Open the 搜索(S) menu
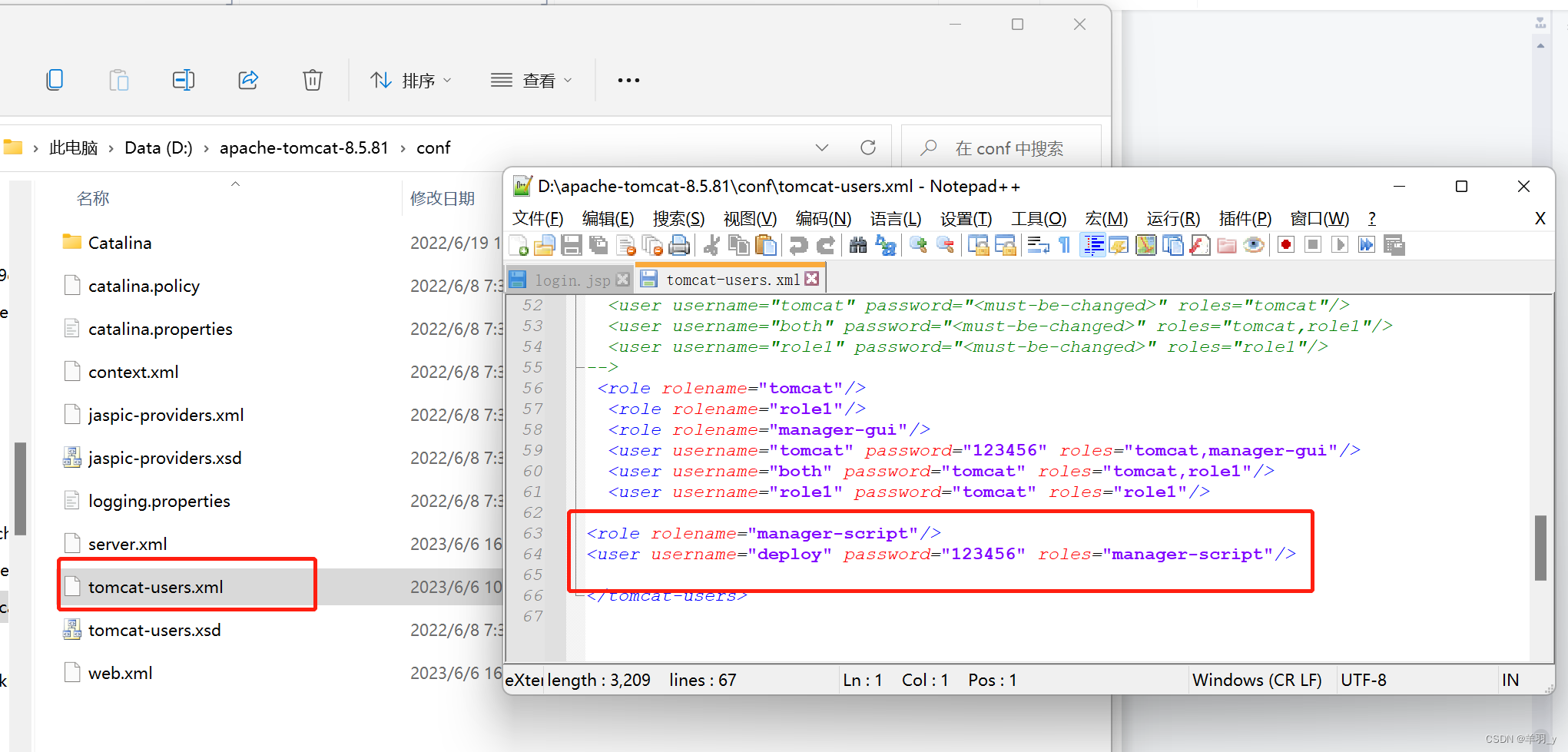1568x752 pixels. tap(678, 219)
